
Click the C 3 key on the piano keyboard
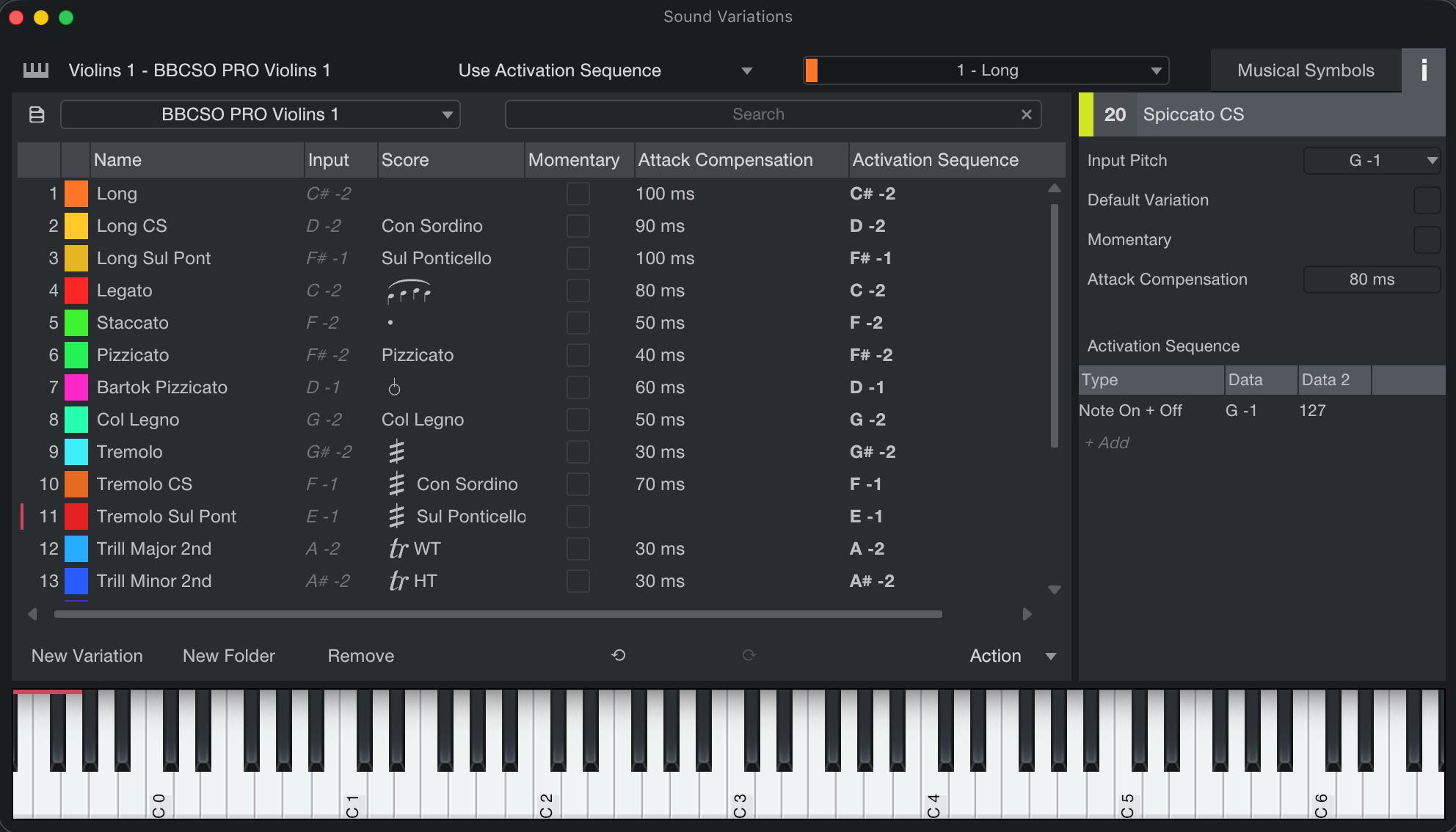click(x=740, y=789)
